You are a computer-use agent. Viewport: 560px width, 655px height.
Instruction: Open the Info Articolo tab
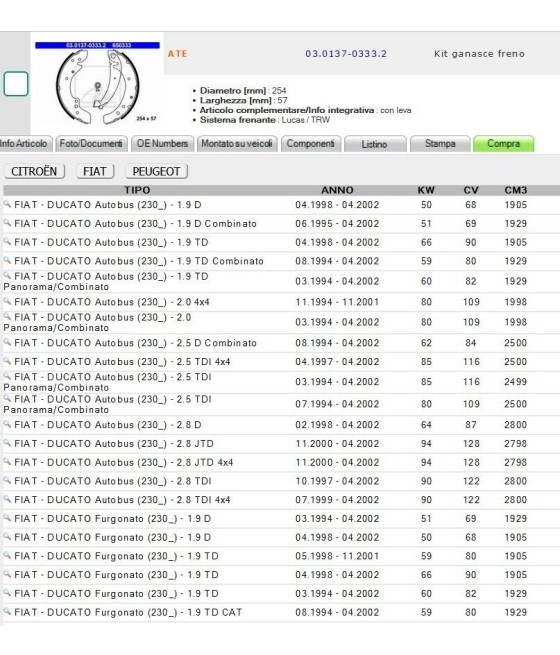coord(25,143)
